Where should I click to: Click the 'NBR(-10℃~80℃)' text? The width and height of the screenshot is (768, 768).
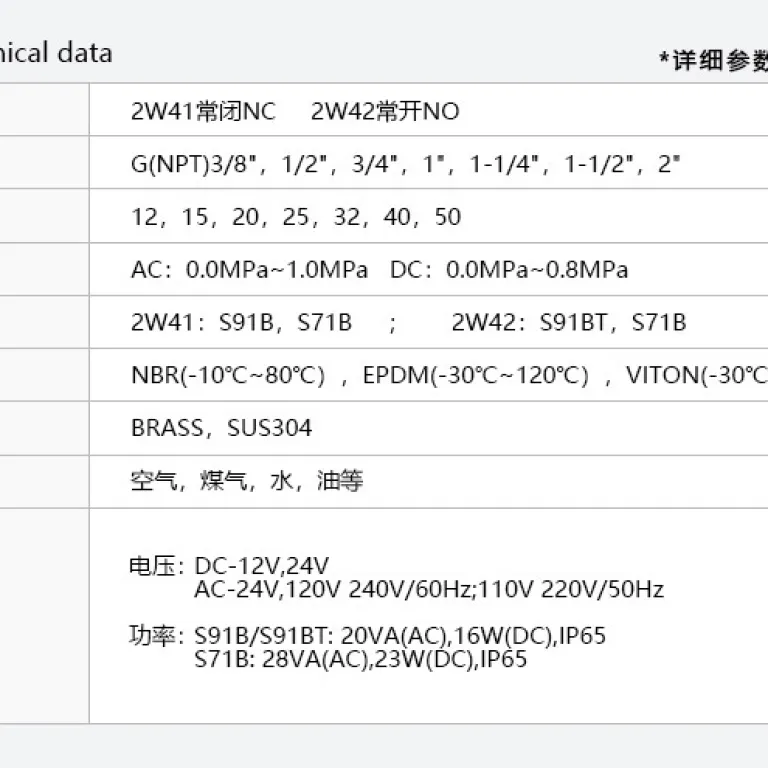(x=228, y=376)
